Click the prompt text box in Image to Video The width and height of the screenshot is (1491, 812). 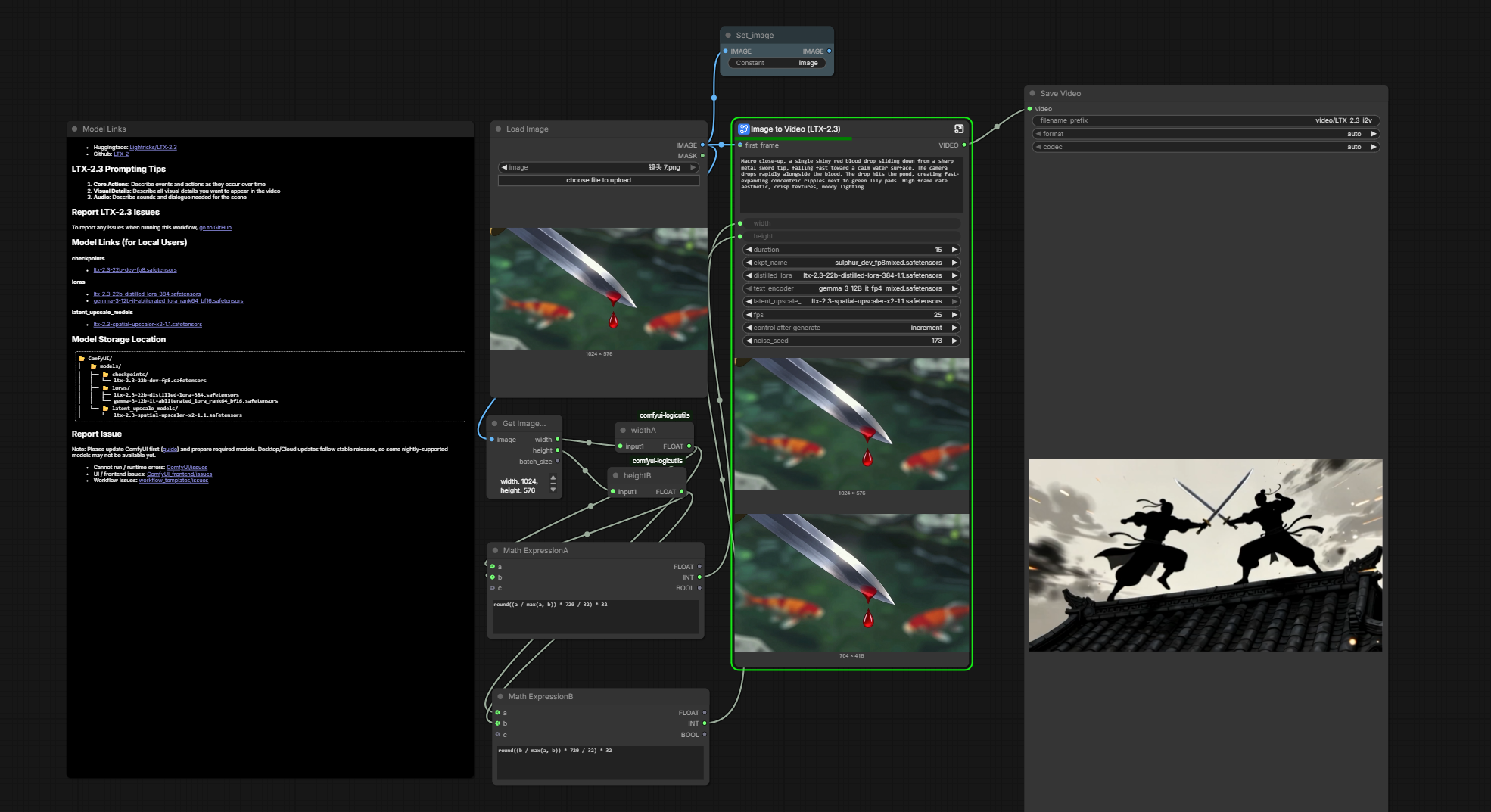pos(851,184)
